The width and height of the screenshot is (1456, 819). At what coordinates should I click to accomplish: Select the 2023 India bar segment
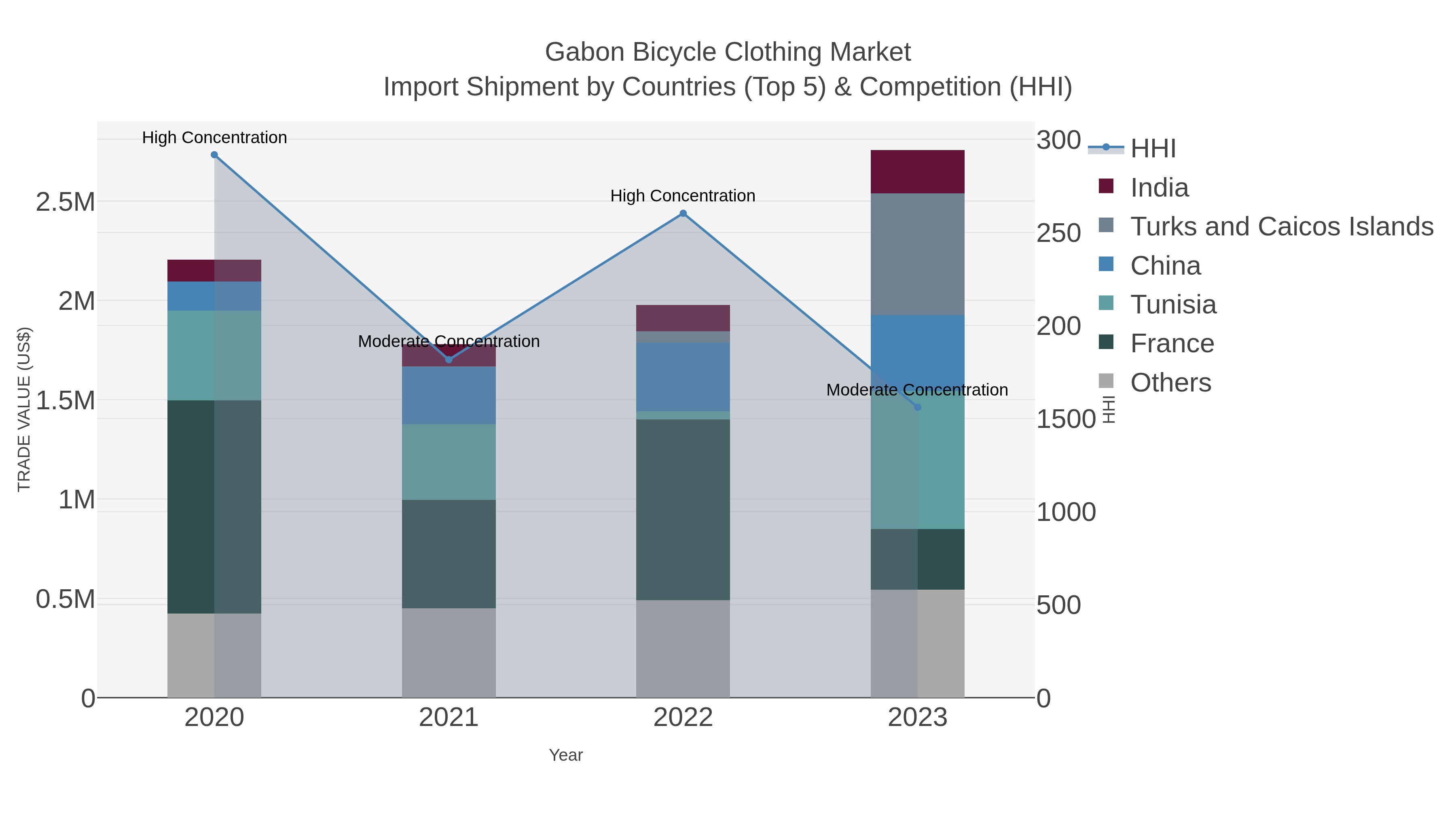coord(917,172)
